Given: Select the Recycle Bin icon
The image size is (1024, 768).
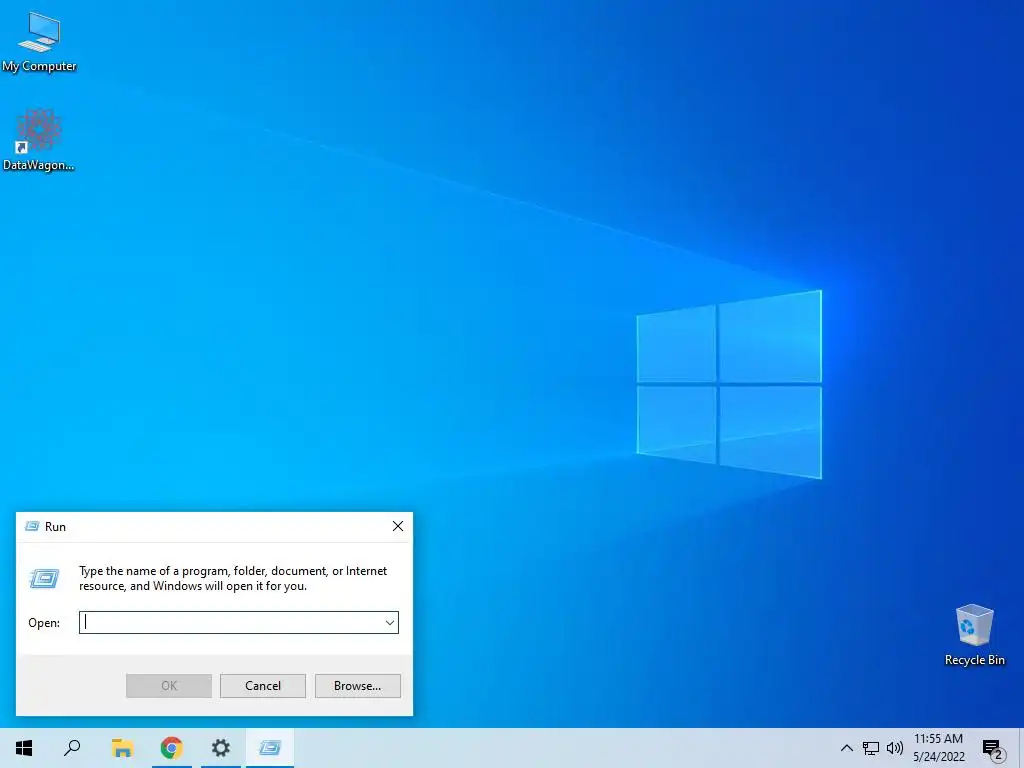Looking at the screenshot, I should coord(974,635).
